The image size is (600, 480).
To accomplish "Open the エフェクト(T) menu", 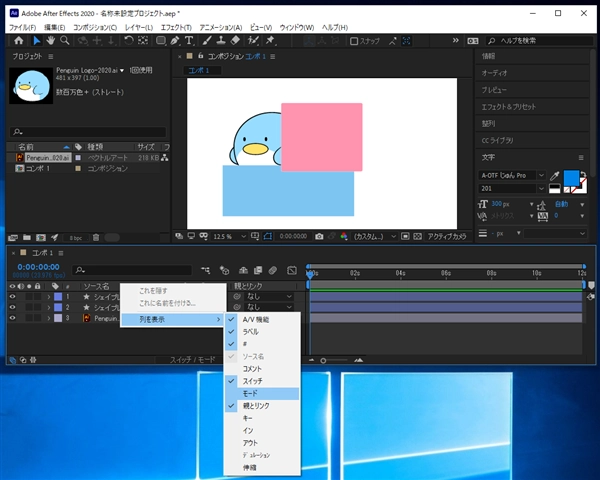I will 176,28.
